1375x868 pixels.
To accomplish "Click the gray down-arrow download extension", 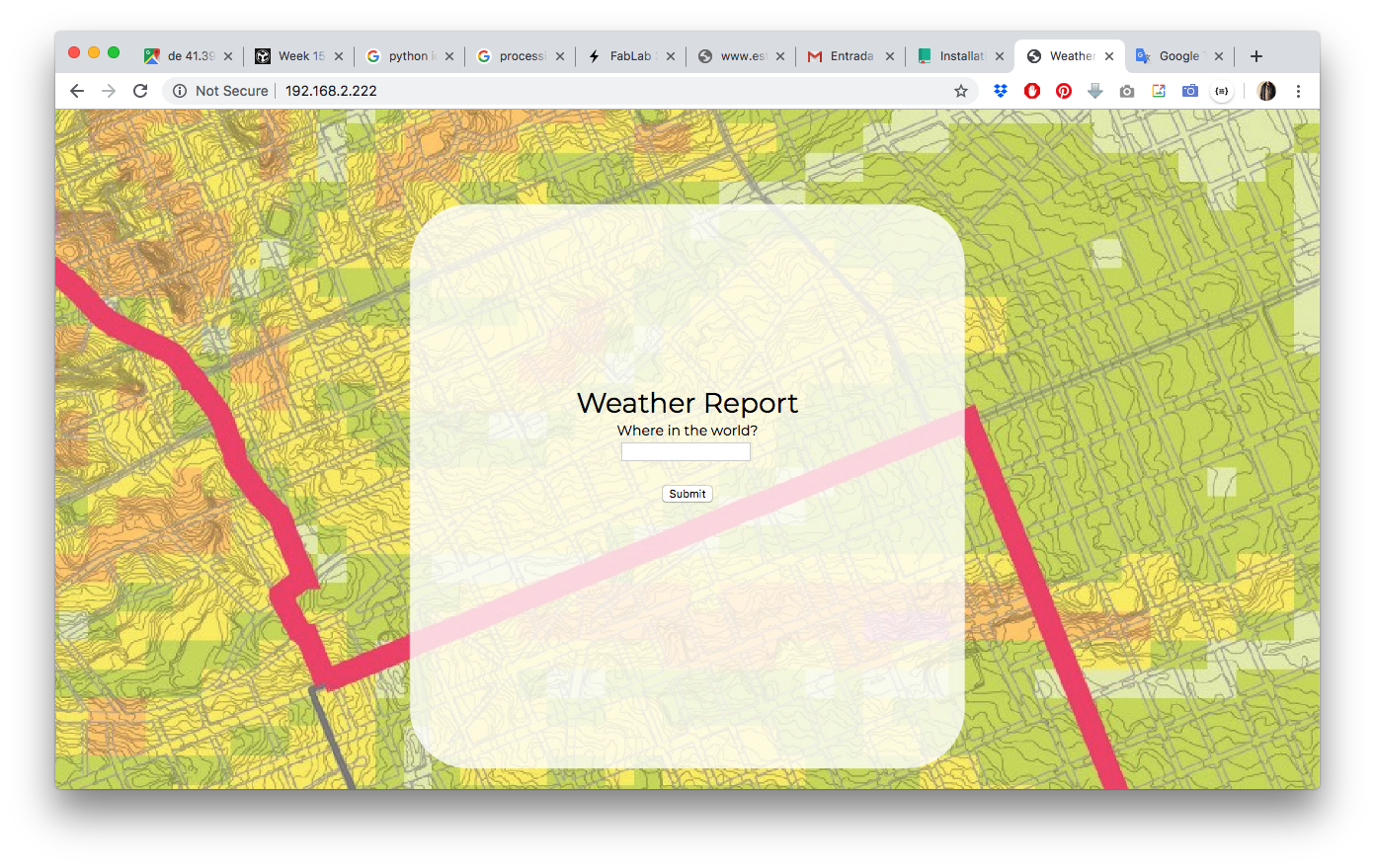I will [1095, 91].
